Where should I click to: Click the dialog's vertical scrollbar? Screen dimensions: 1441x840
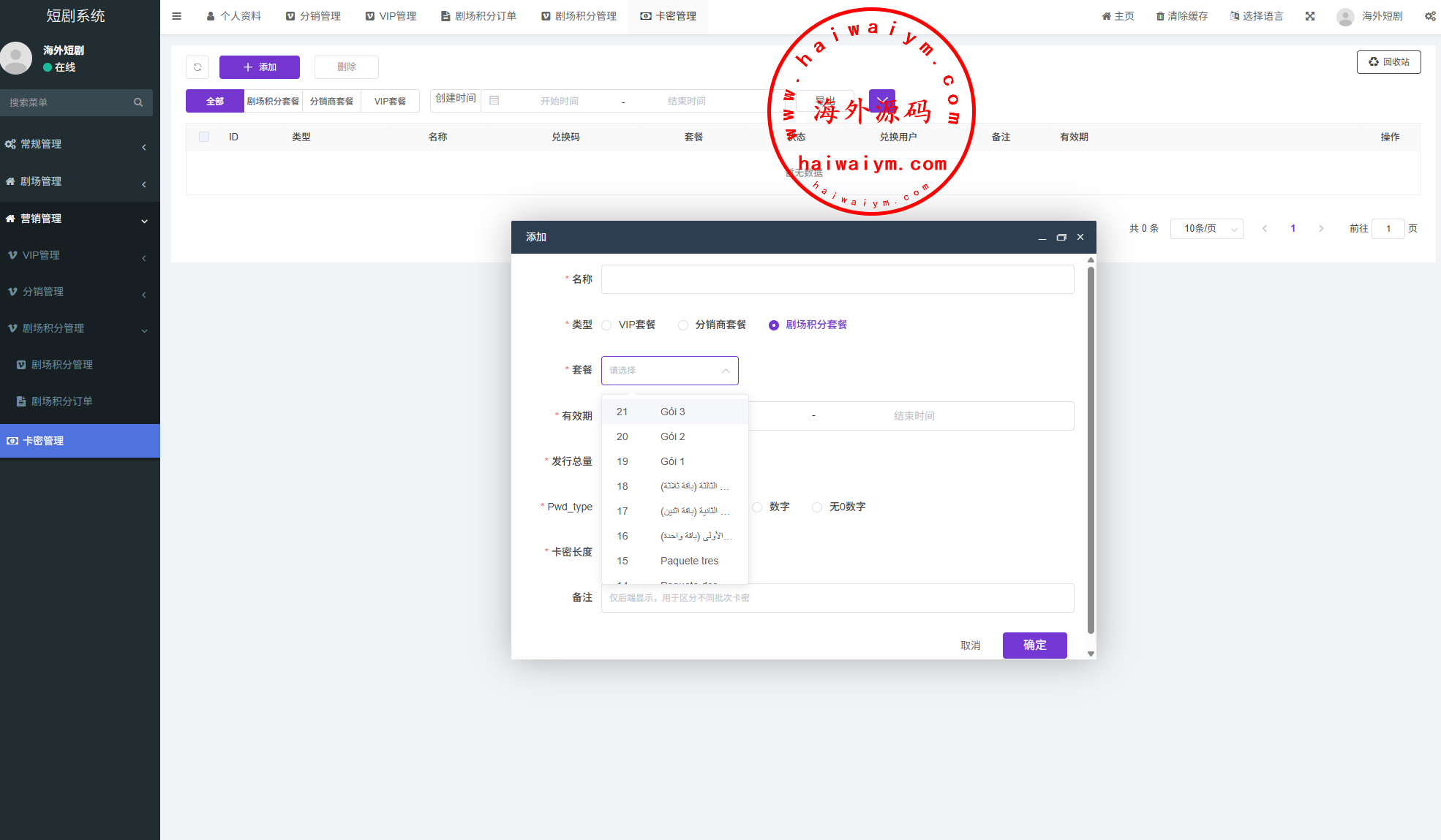1091,450
